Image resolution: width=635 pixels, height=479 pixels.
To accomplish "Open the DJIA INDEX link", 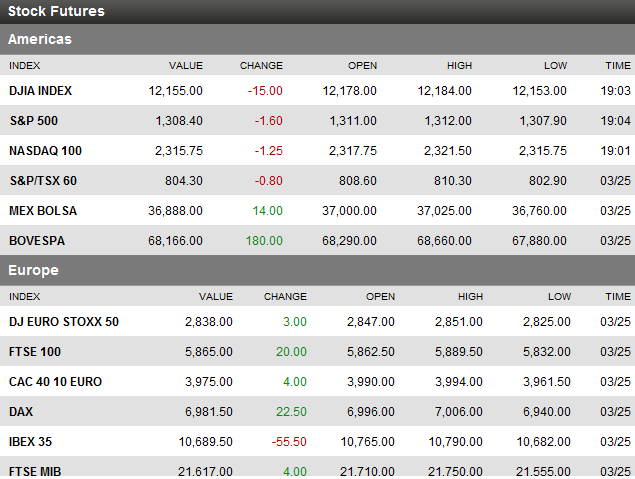I will pos(40,91).
